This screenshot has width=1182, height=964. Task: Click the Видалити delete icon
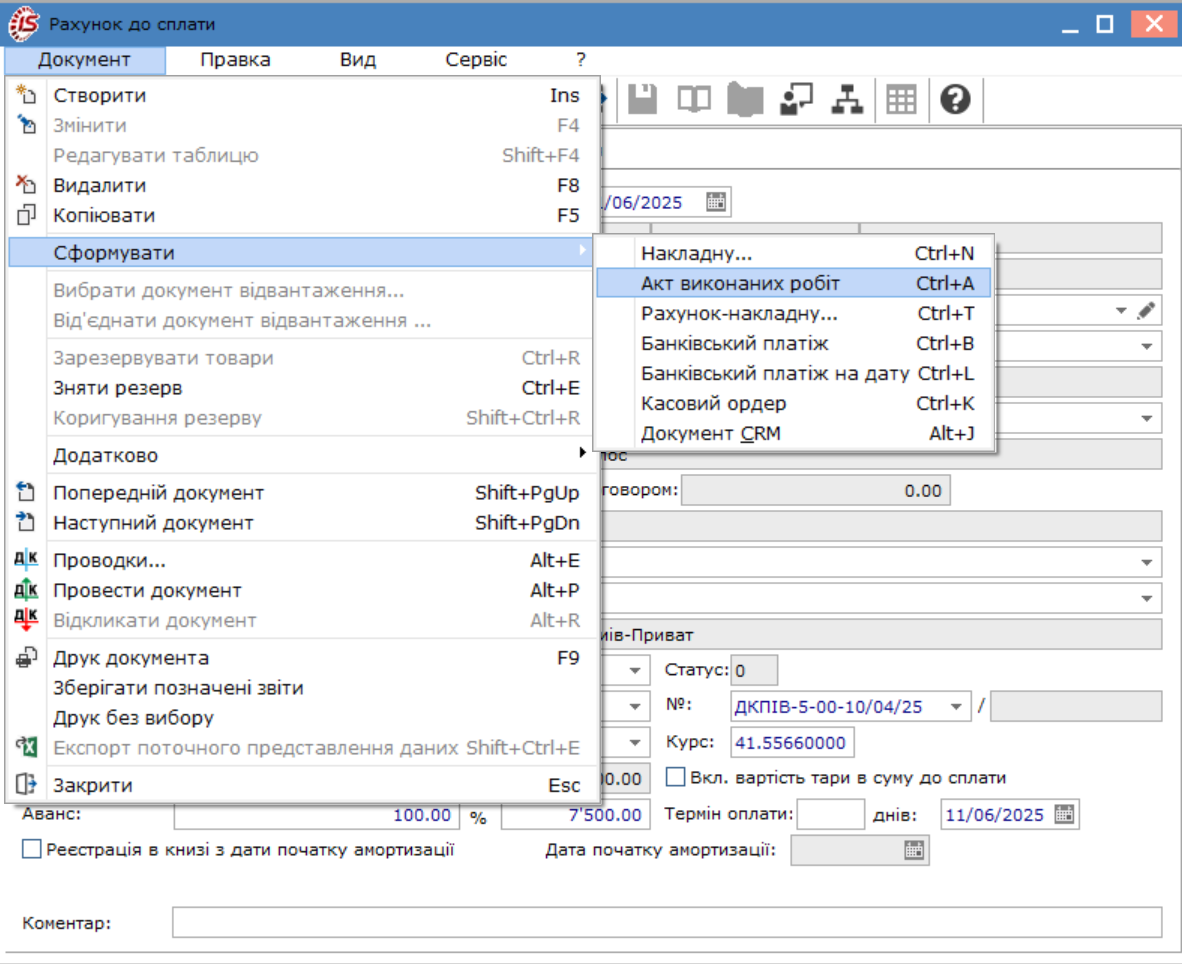coord(26,185)
